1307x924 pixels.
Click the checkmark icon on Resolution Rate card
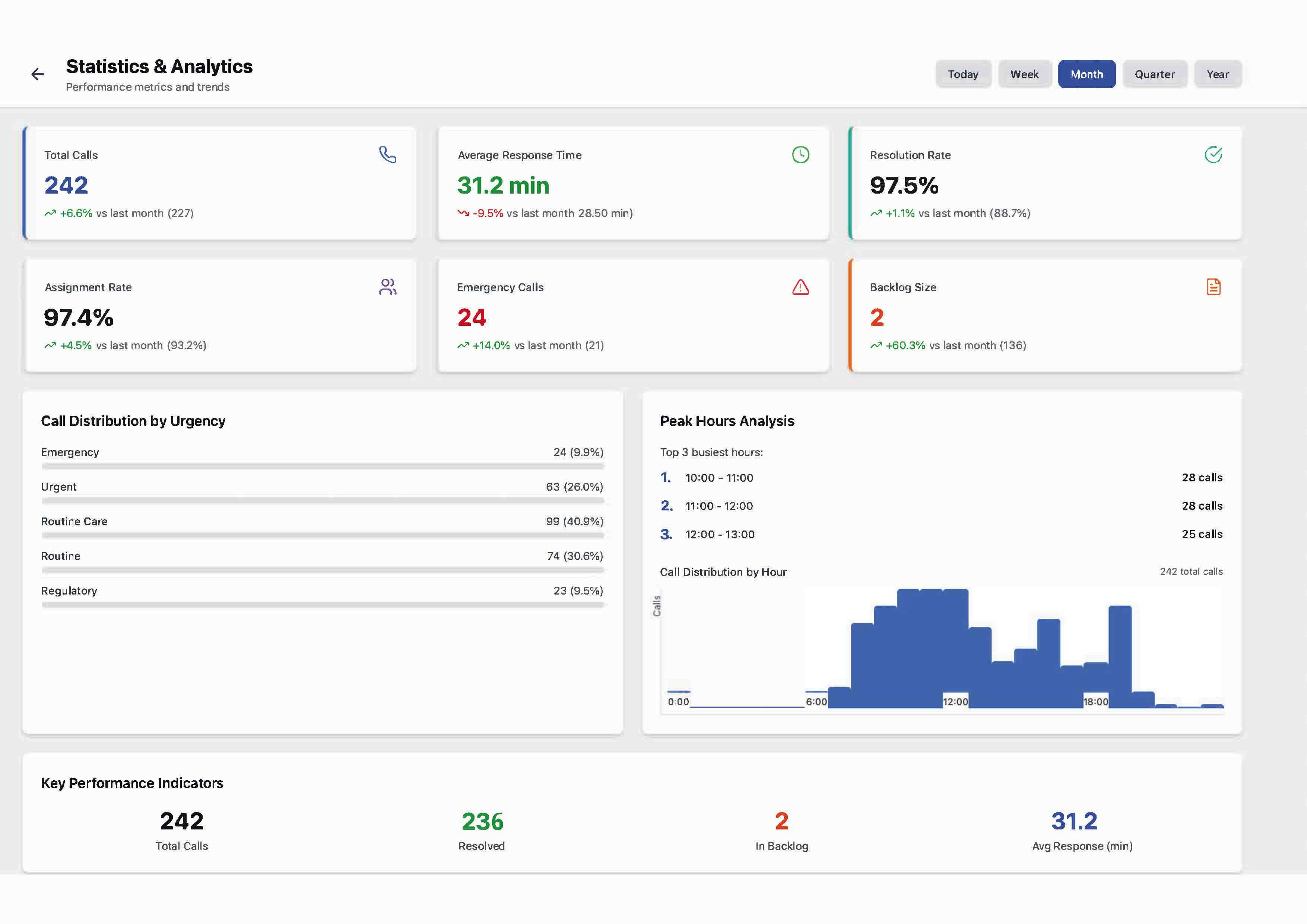coord(1212,154)
